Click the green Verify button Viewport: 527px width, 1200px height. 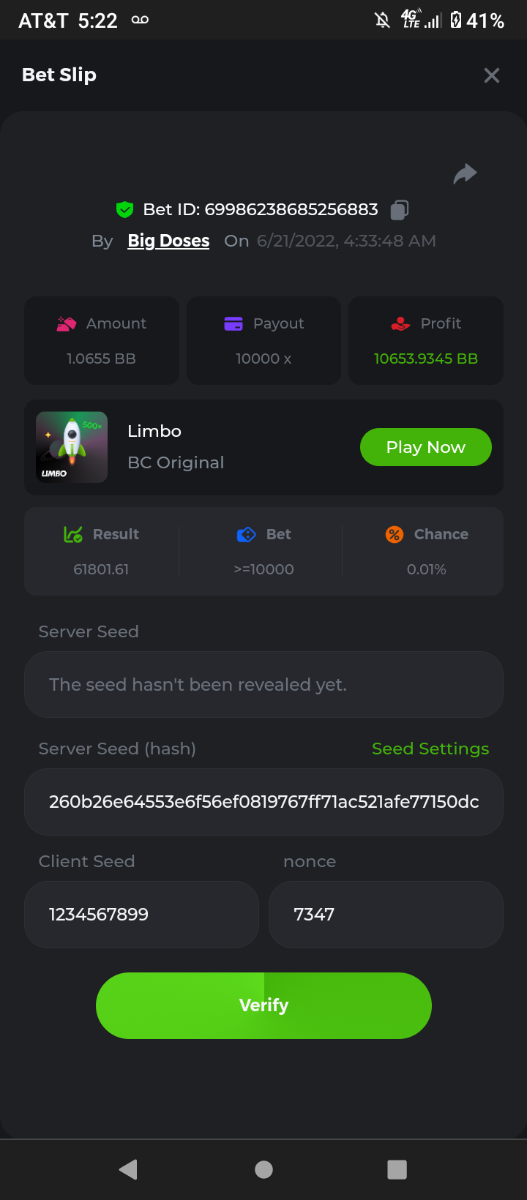pyautogui.click(x=264, y=1006)
